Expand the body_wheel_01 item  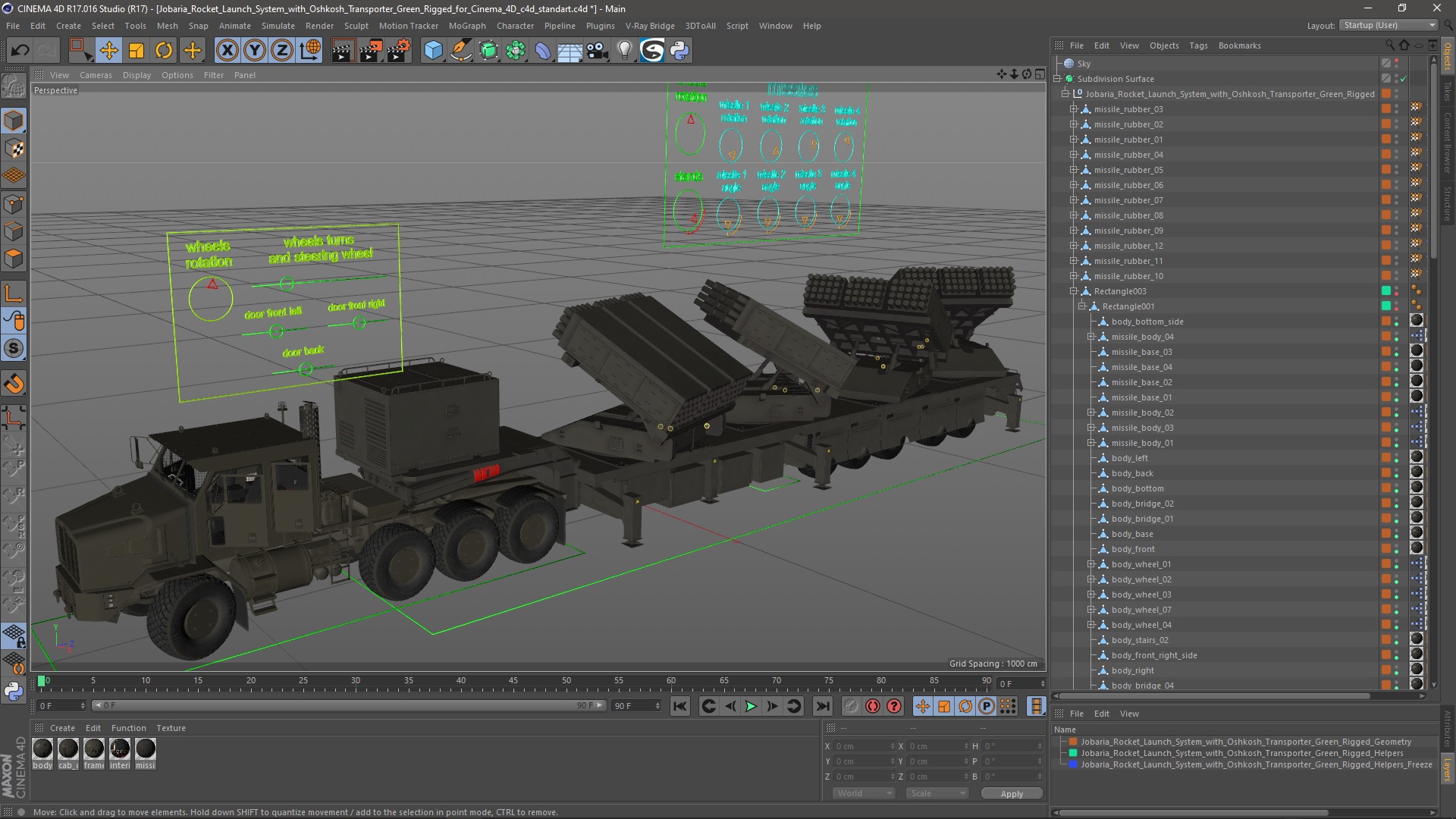point(1090,564)
